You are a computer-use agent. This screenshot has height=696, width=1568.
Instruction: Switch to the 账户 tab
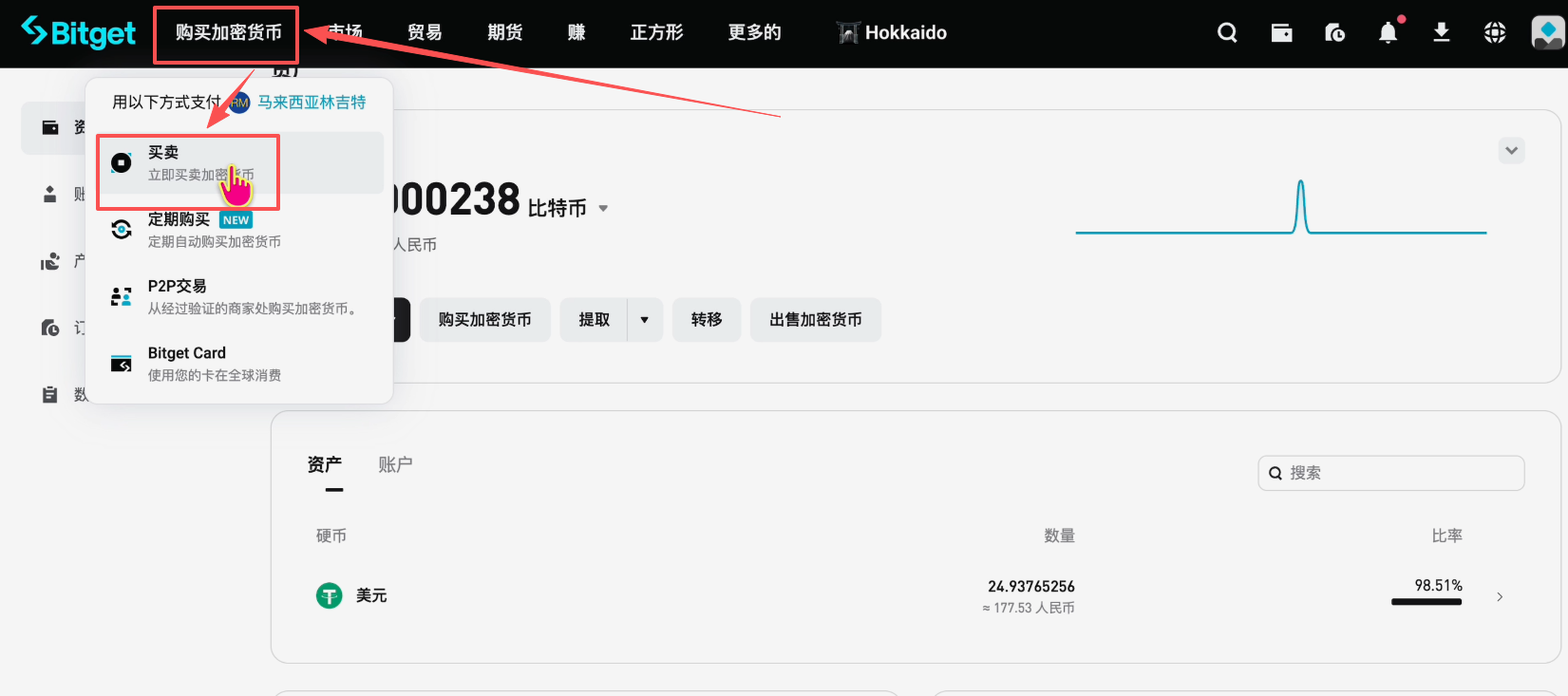tap(395, 464)
